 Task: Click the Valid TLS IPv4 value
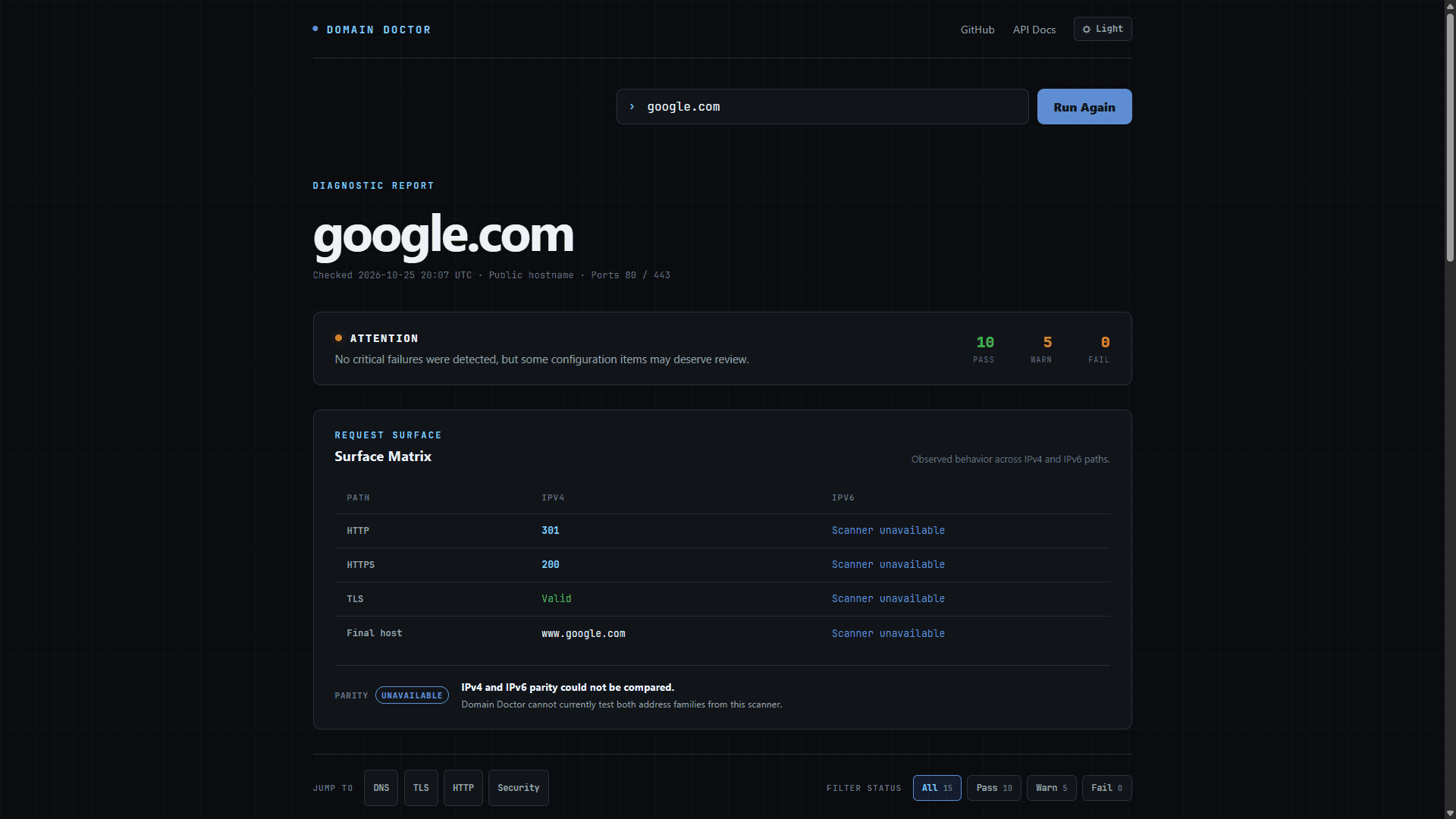click(557, 599)
